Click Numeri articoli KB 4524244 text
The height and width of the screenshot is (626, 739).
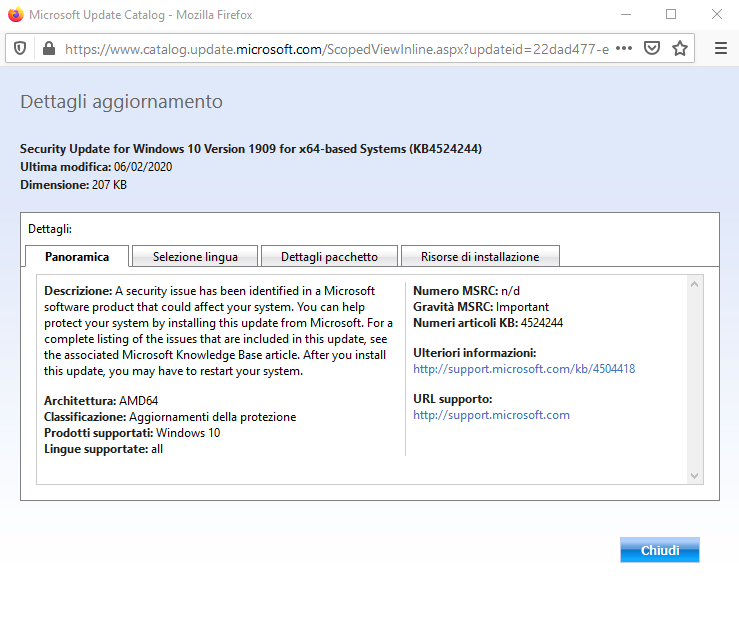click(x=488, y=323)
